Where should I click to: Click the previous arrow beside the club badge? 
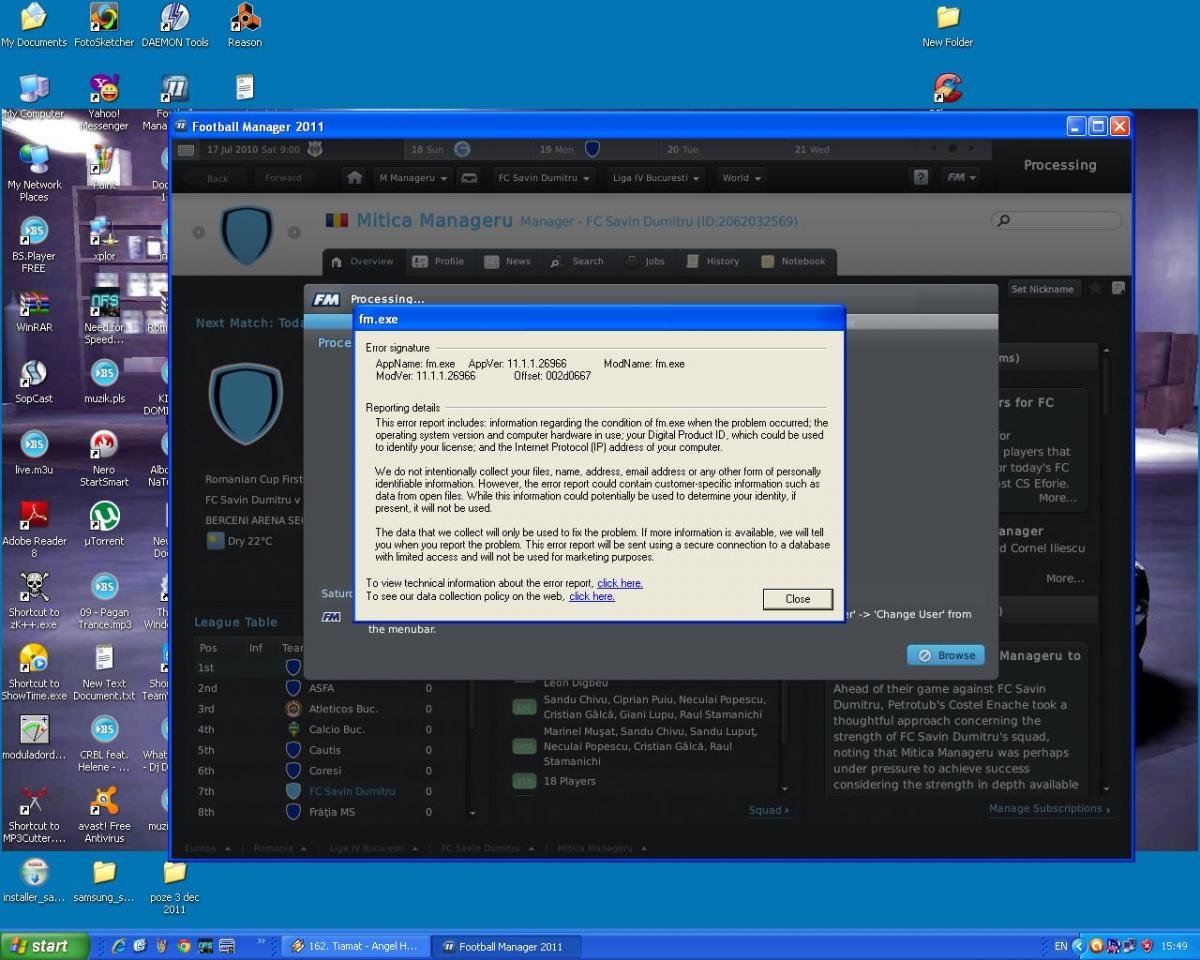[x=198, y=232]
